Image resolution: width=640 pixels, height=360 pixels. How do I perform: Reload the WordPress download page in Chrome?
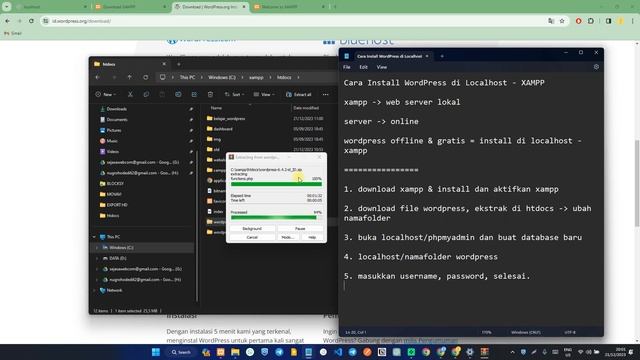click(x=31, y=21)
